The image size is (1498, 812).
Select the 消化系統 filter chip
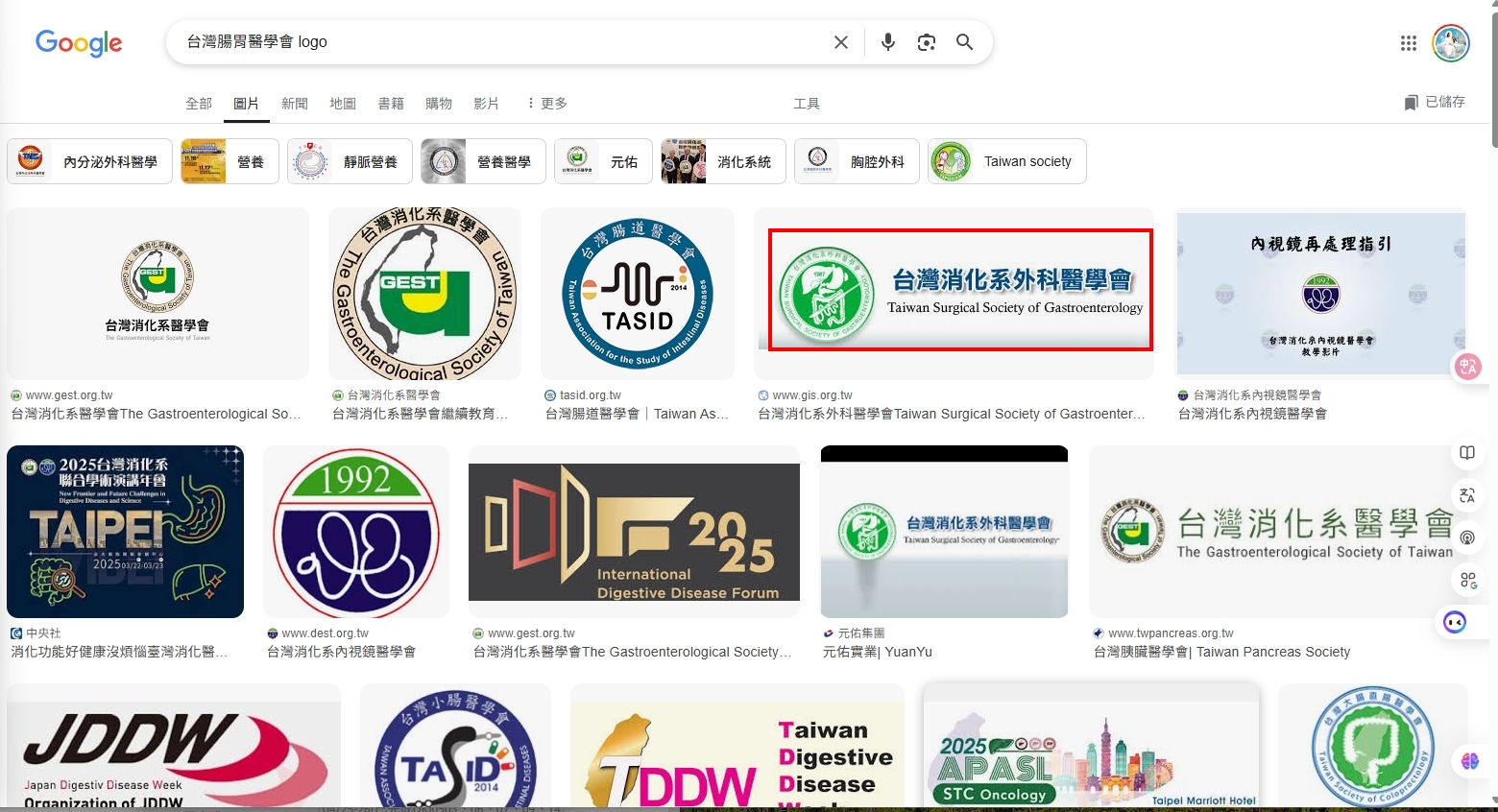coord(723,161)
